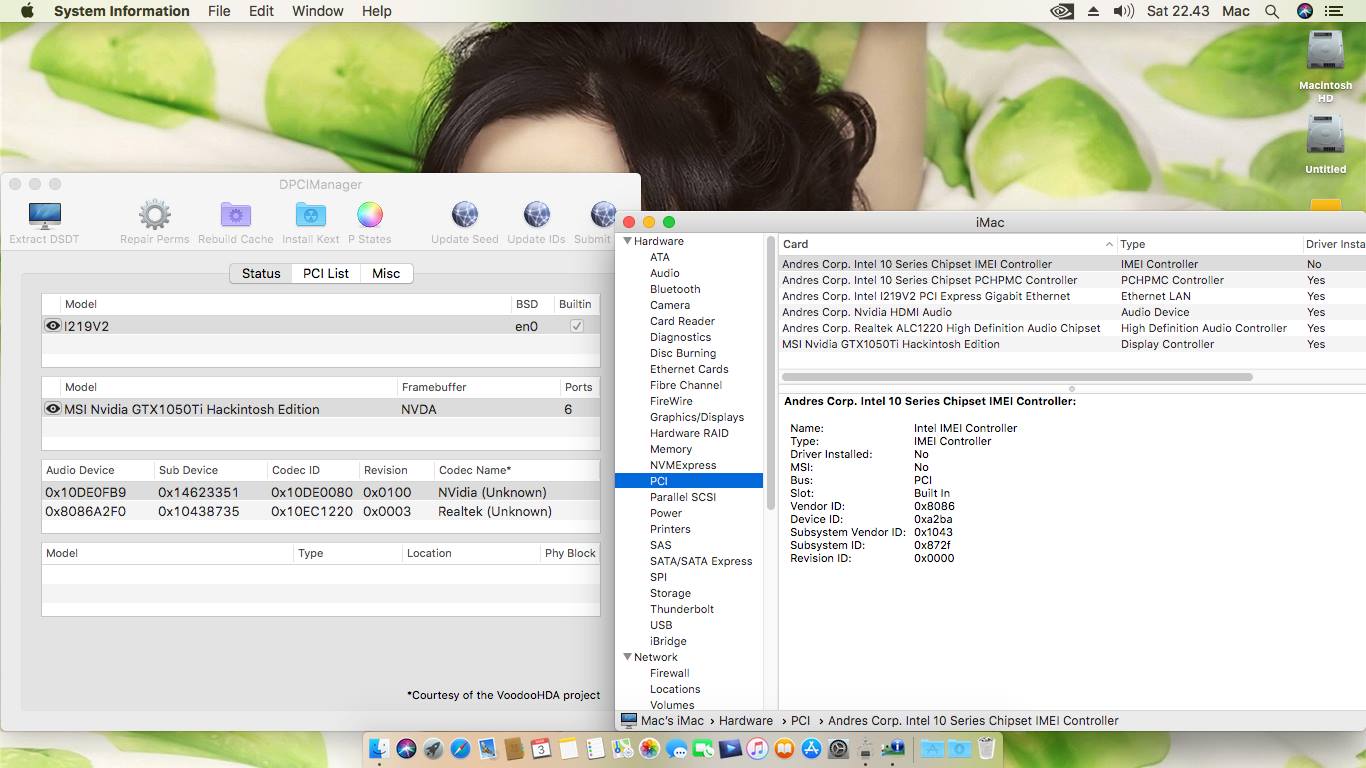Collapse the Network tree section
This screenshot has height=768, width=1366.
(x=628, y=657)
